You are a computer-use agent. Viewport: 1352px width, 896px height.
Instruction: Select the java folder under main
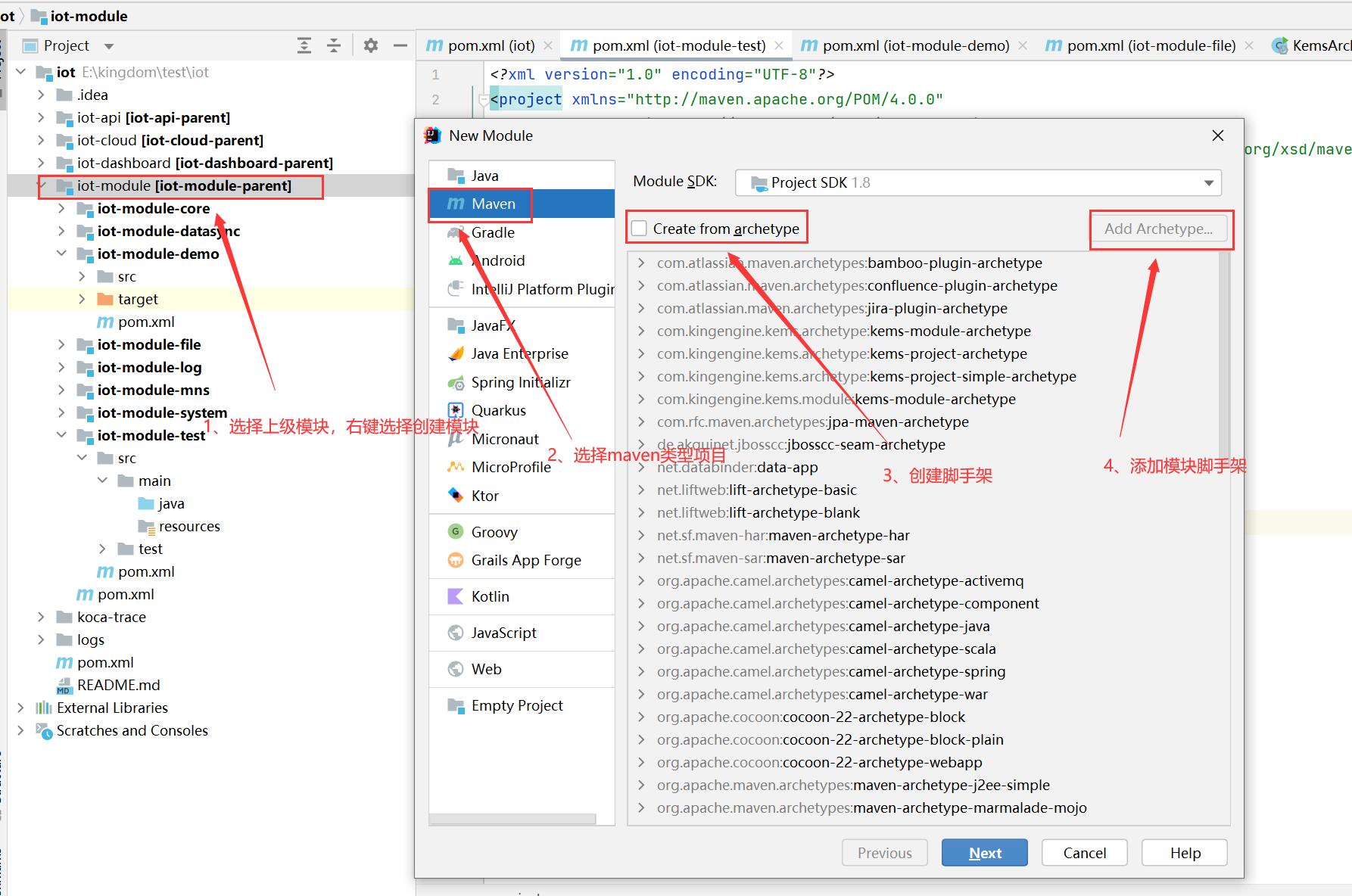point(171,503)
